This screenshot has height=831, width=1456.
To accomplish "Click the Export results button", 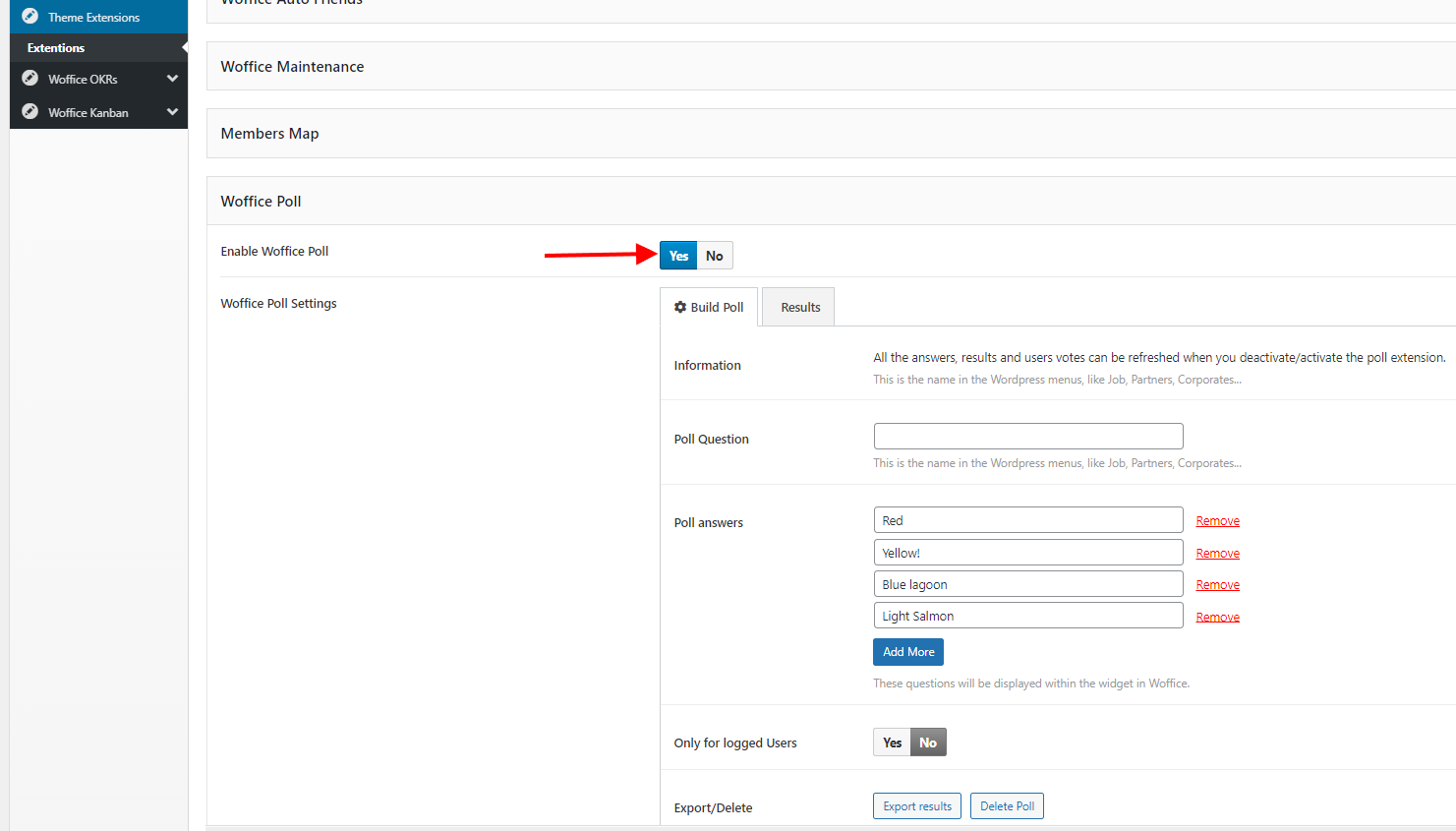I will (x=916, y=806).
